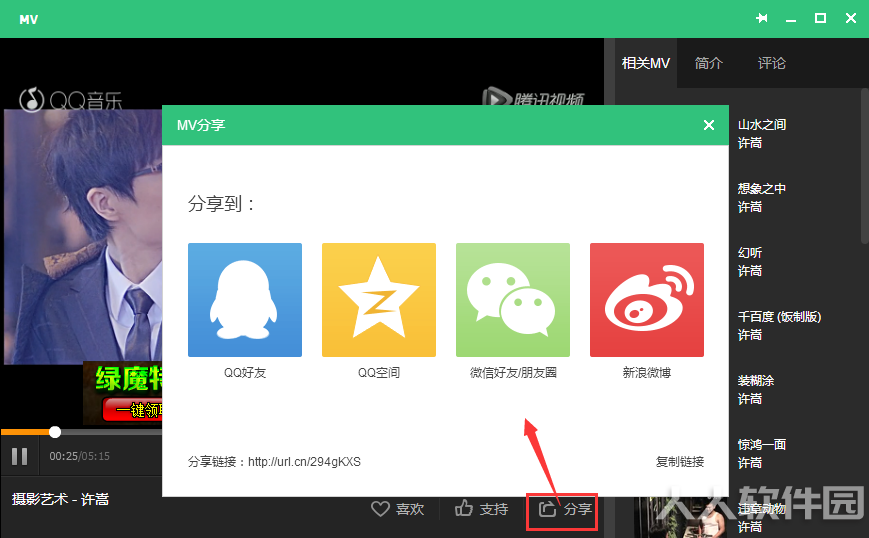Minimize the MV window
Screen dimensions: 869x538
point(791,19)
